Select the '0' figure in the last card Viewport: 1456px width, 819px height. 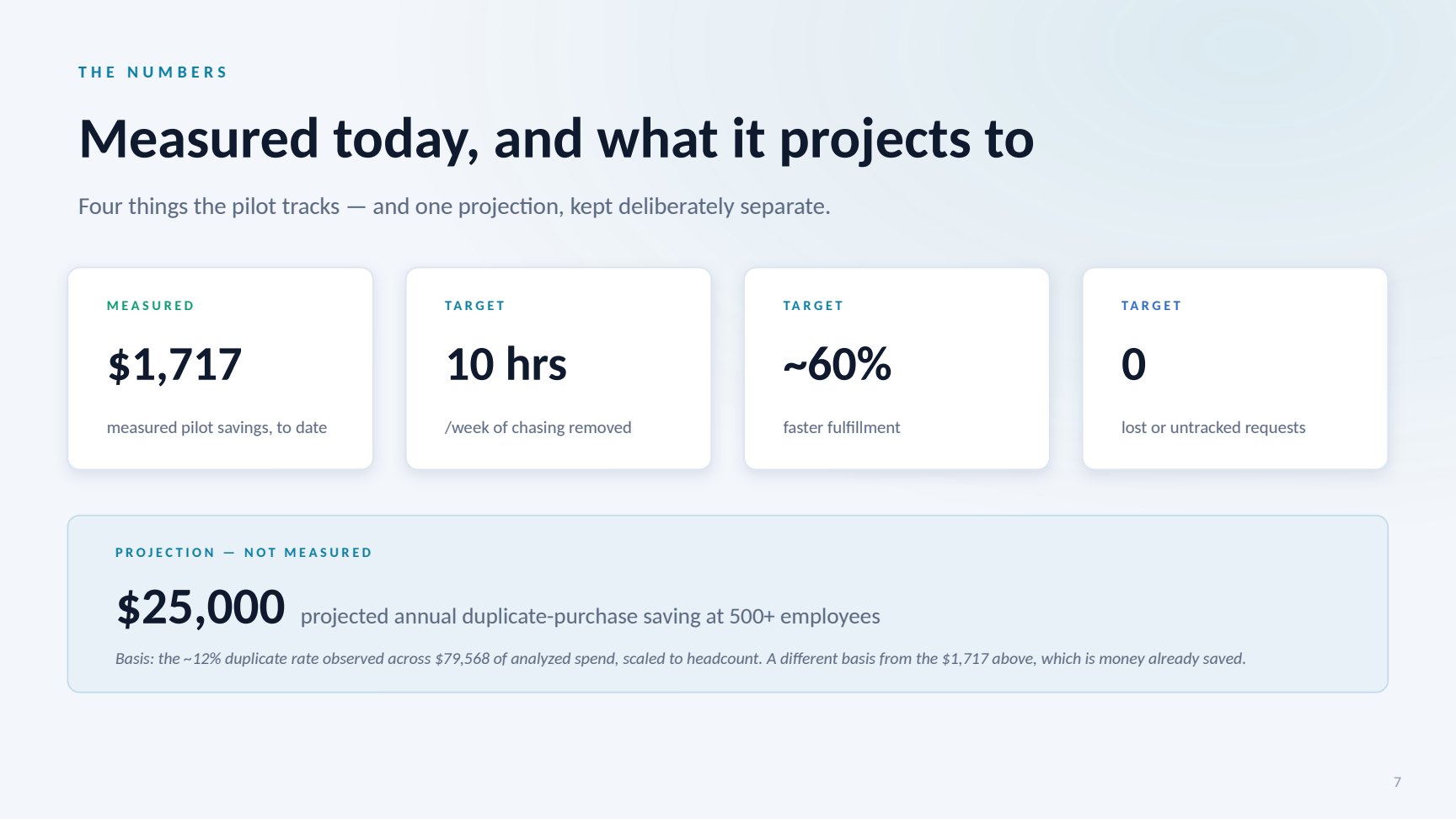[x=1133, y=365]
